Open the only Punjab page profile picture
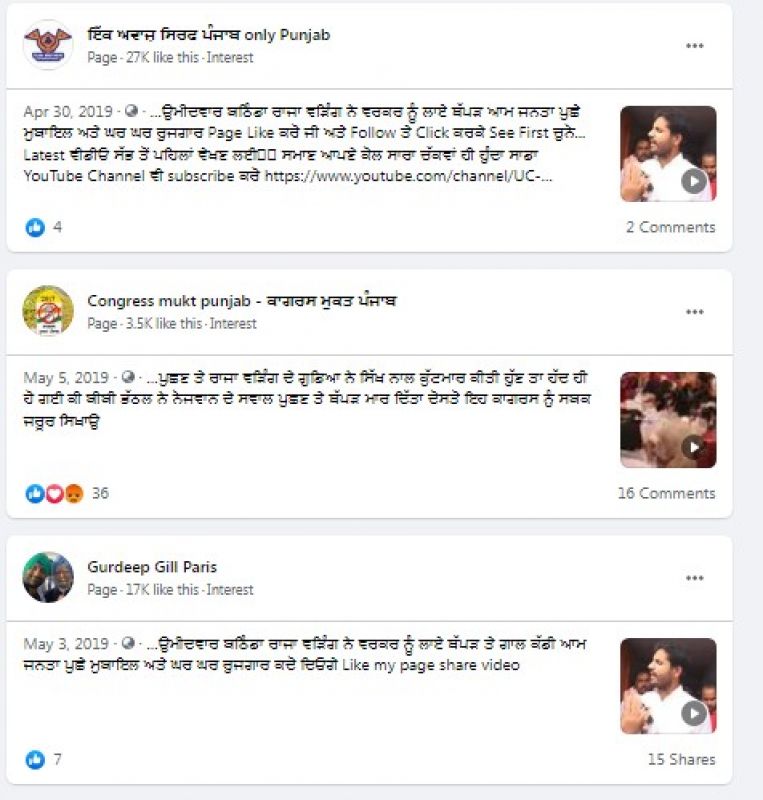This screenshot has width=763, height=800. [x=48, y=44]
